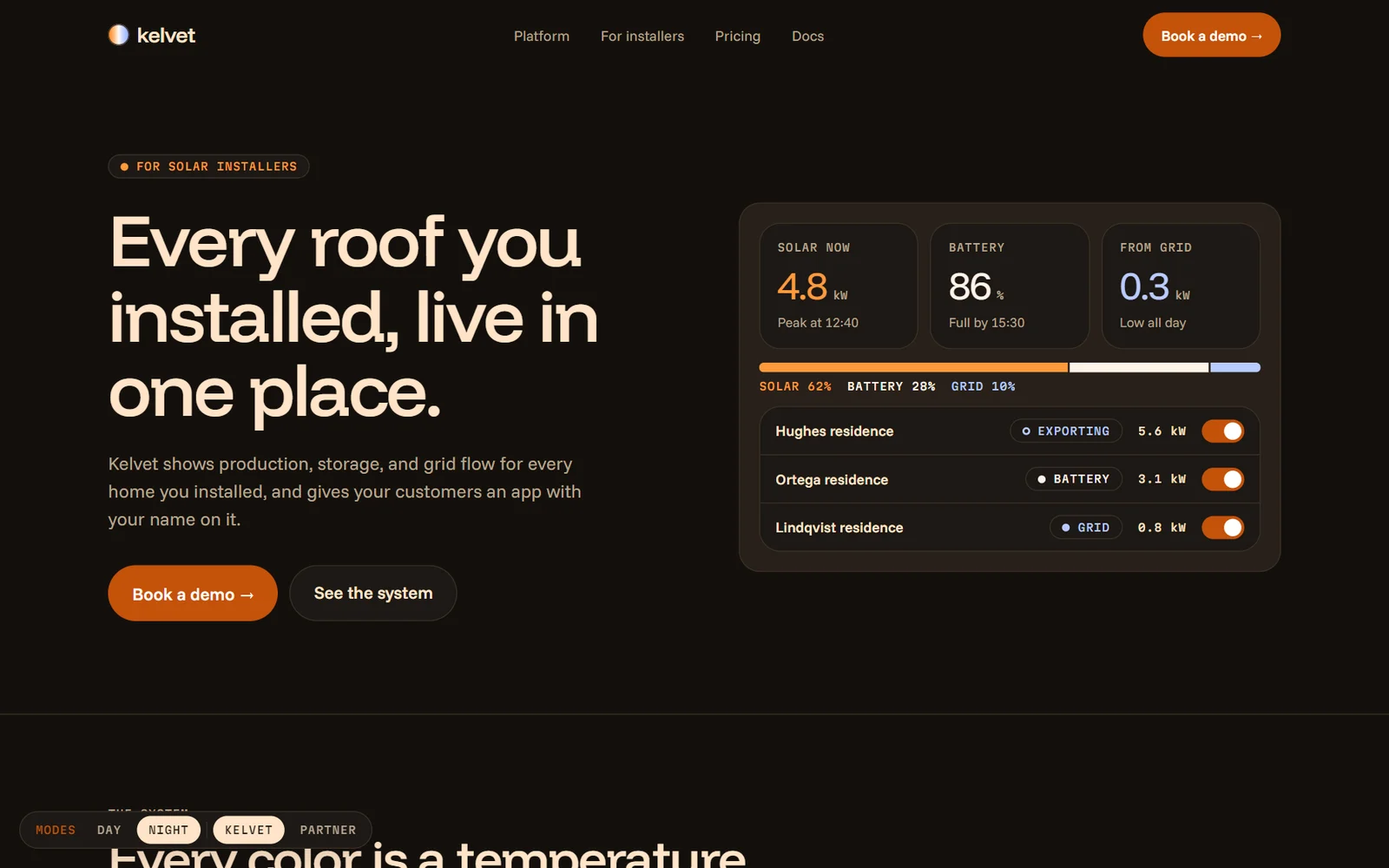Open the Docs nav link
Viewport: 1389px width, 868px height.
coord(807,36)
